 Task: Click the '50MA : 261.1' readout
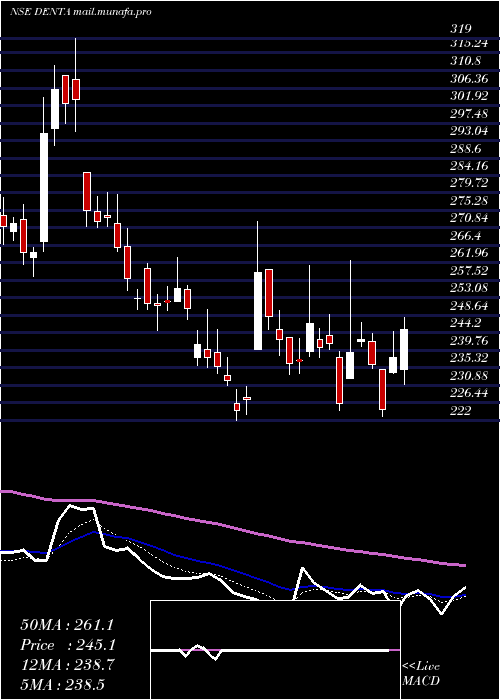coord(68,625)
